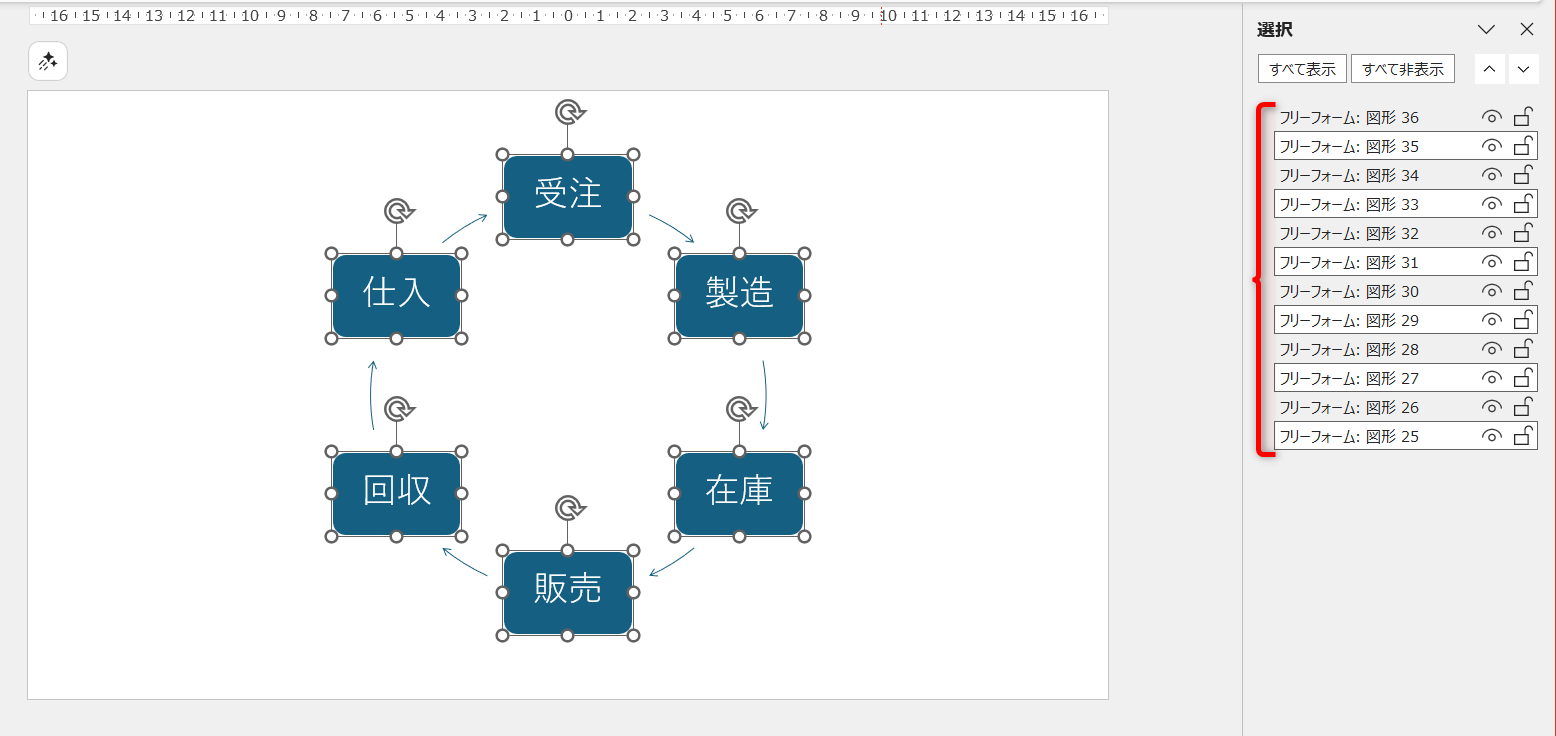Toggle visibility of フリーフォーム: 図形 36
This screenshot has height=736, width=1556.
[x=1491, y=118]
